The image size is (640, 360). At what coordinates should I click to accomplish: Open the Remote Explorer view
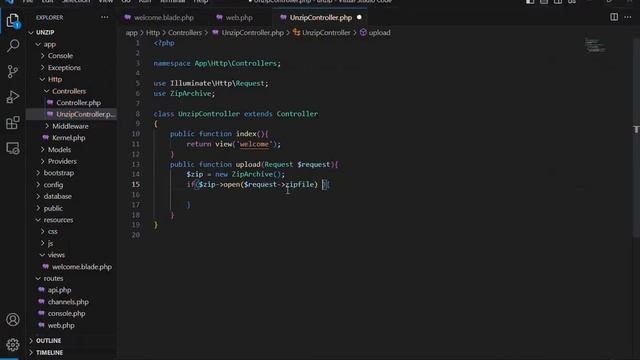pyautogui.click(x=13, y=148)
